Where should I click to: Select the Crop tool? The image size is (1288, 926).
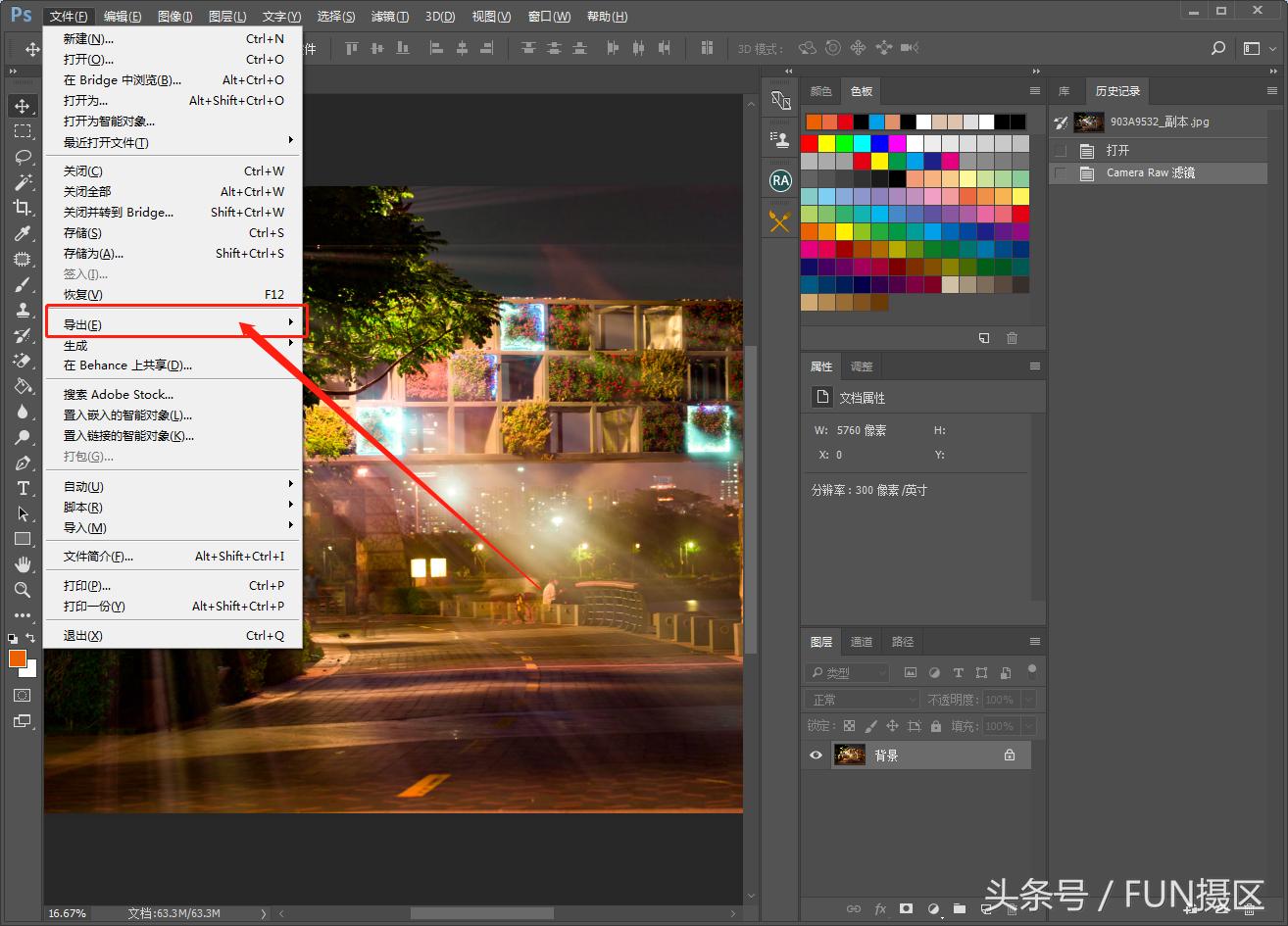coord(22,208)
